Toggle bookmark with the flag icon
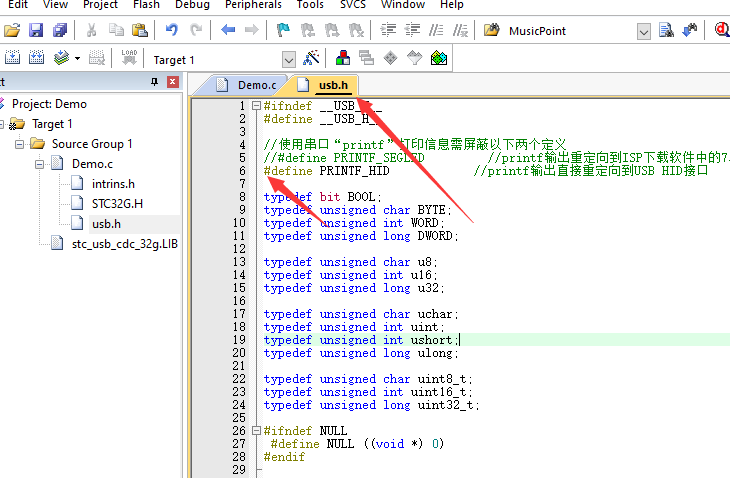Image resolution: width=730 pixels, height=478 pixels. coord(284,31)
